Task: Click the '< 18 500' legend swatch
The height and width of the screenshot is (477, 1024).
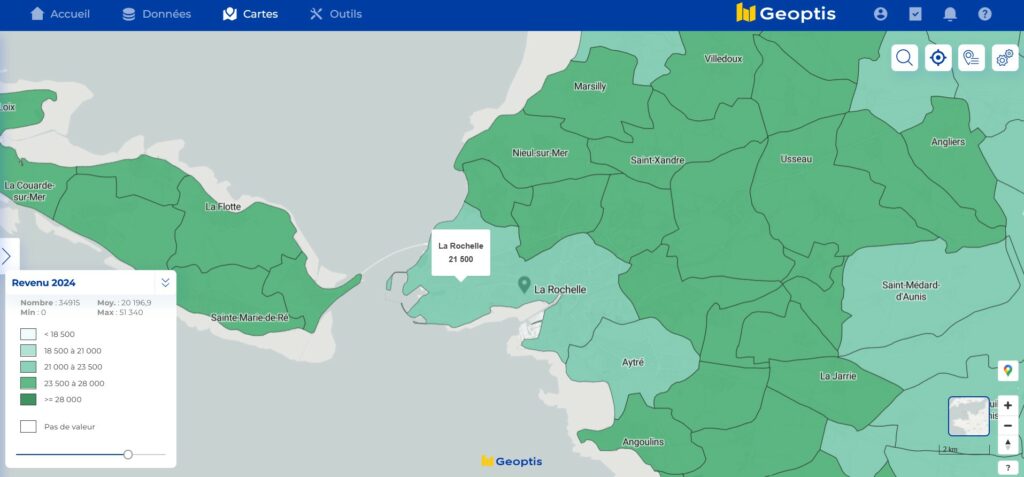Action: pyautogui.click(x=28, y=334)
